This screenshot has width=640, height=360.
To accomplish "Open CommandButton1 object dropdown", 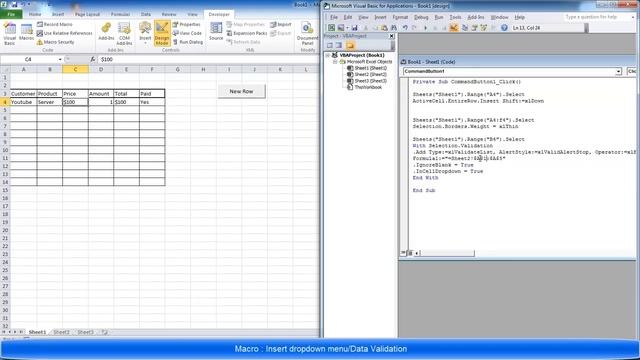I will tap(618, 71).
